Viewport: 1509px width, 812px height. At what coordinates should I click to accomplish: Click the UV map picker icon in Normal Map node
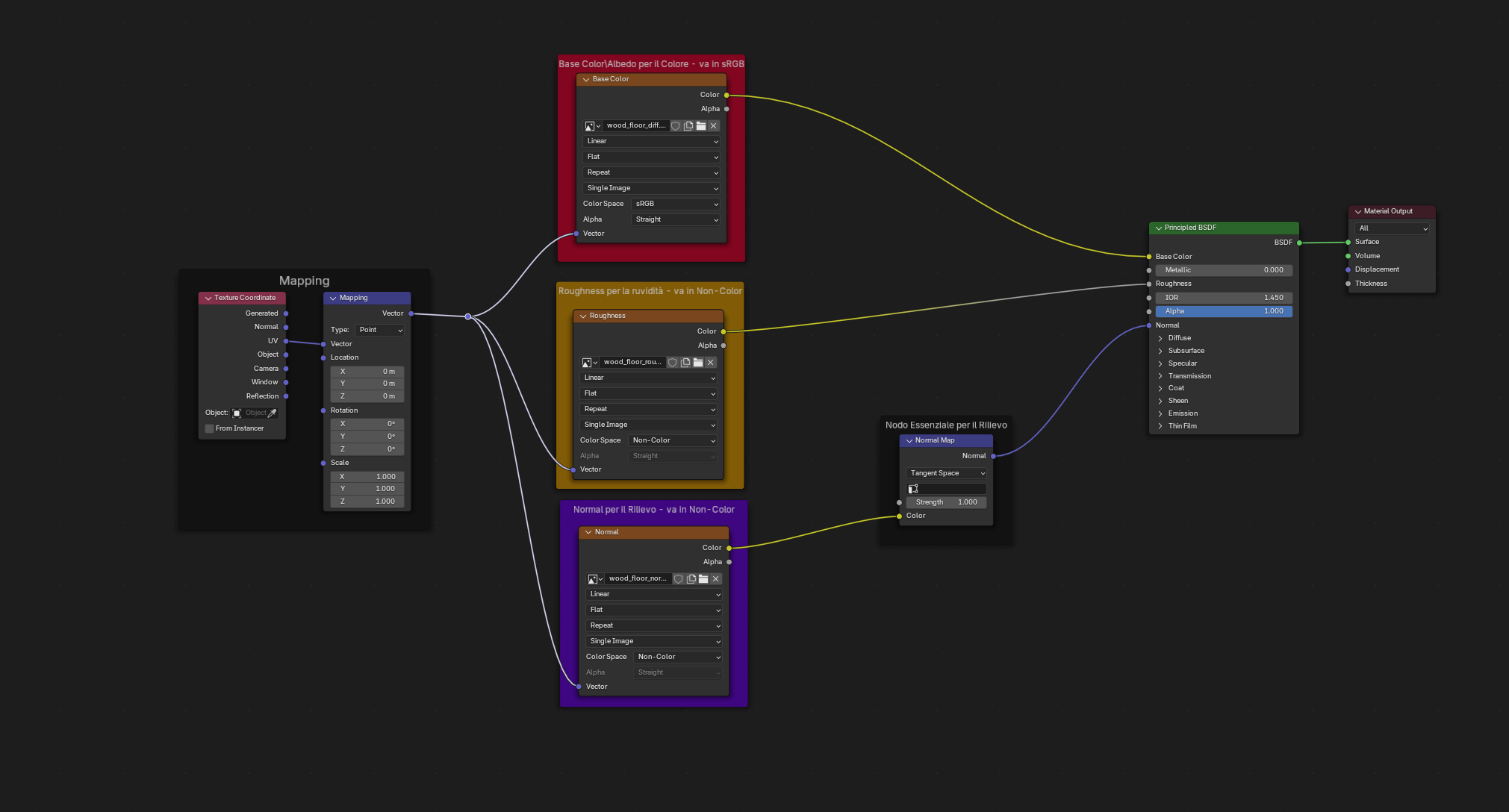pyautogui.click(x=912, y=488)
